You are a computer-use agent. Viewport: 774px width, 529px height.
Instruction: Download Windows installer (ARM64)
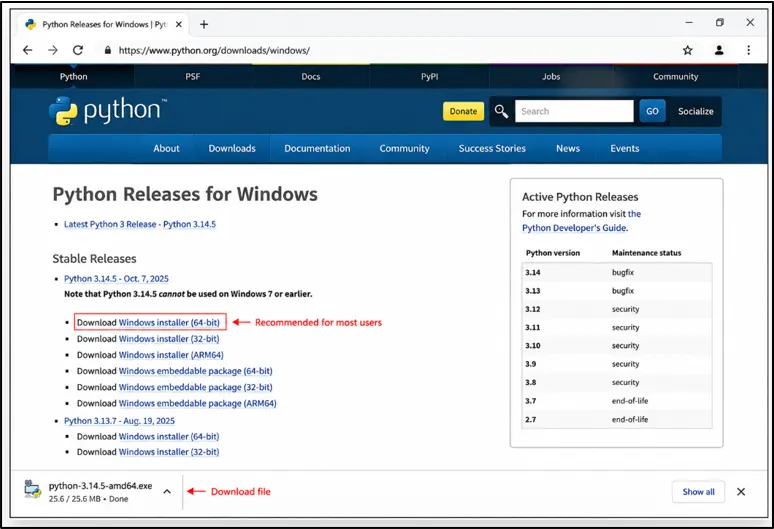pos(171,355)
